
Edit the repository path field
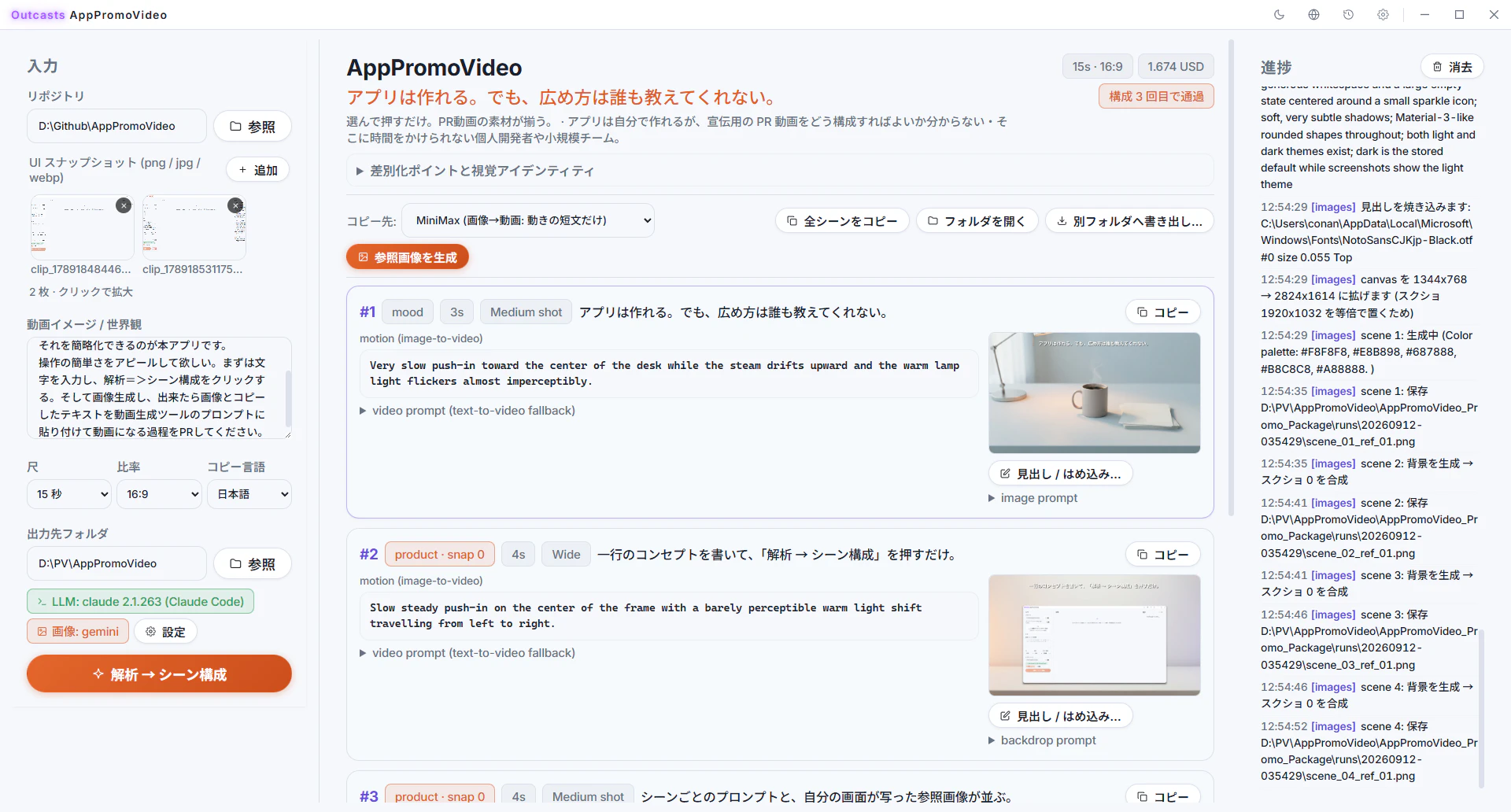tap(116, 126)
